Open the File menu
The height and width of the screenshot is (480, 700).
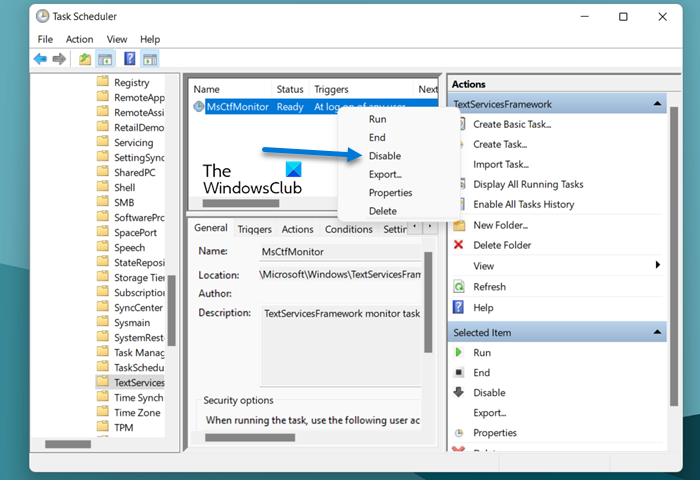(45, 39)
